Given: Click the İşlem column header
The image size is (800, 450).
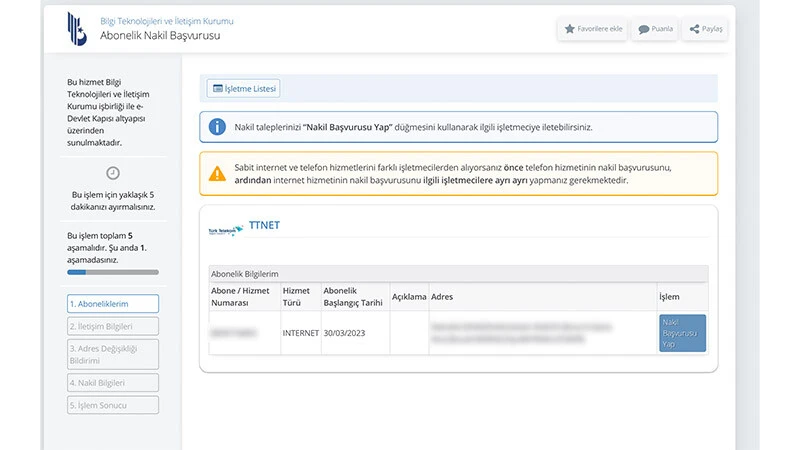Looking at the screenshot, I should [x=683, y=296].
